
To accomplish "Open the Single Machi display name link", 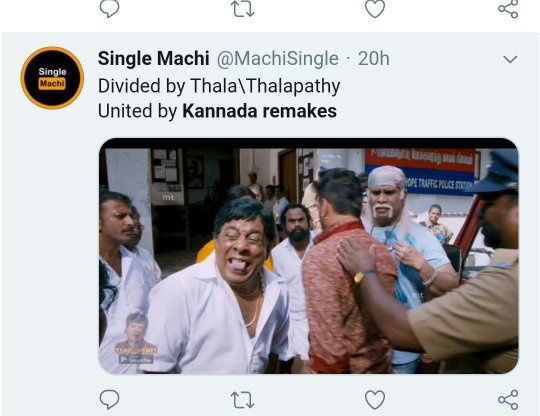I will click(x=154, y=58).
